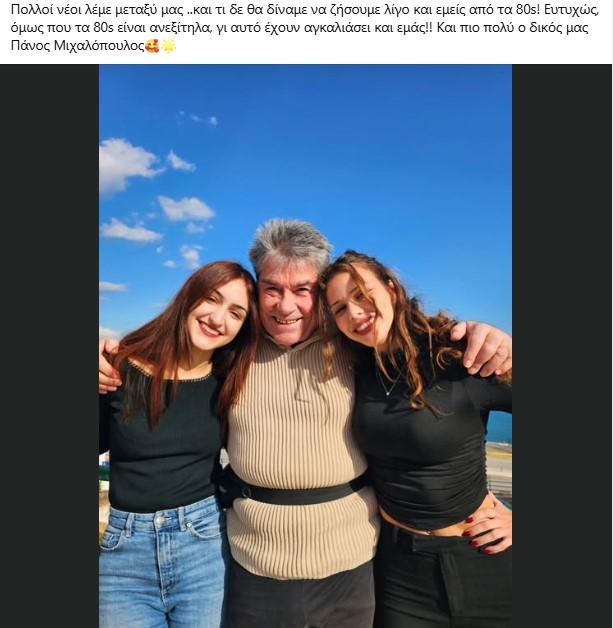The height and width of the screenshot is (628, 613).
Task: Click the man's hand on right woman's shoulder
Action: coord(484,348)
